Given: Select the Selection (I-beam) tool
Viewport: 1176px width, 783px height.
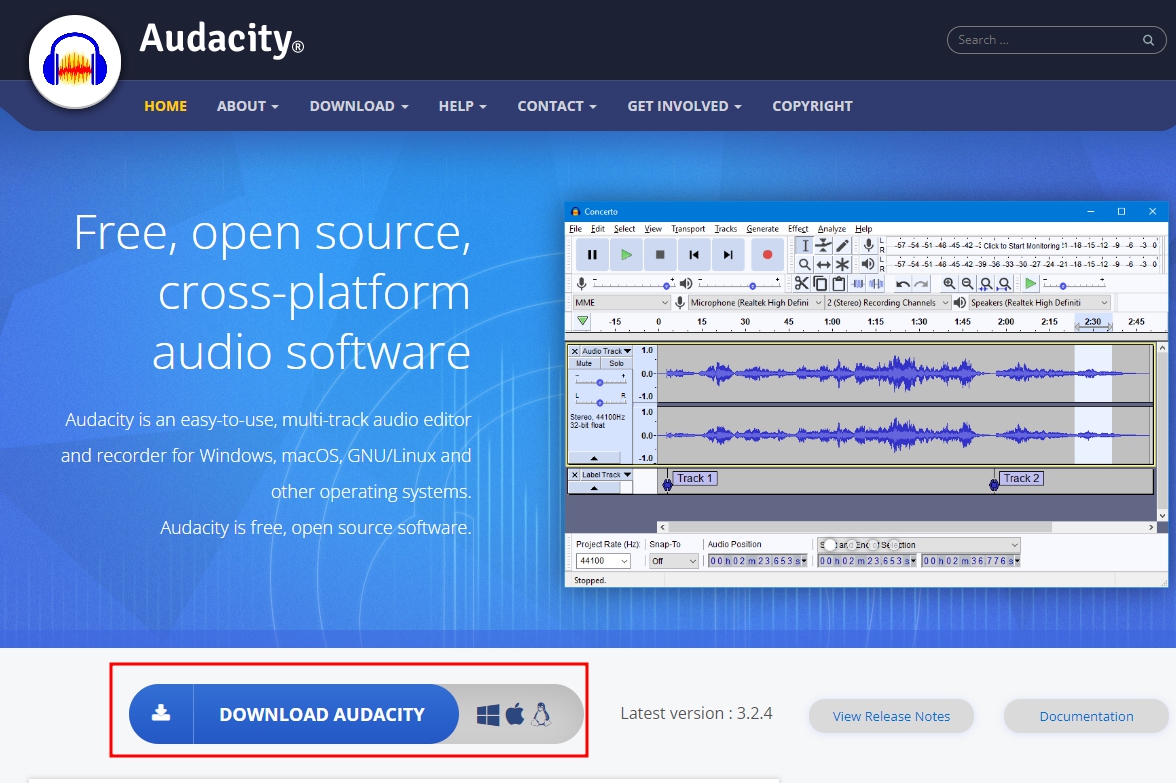Looking at the screenshot, I should (x=805, y=245).
